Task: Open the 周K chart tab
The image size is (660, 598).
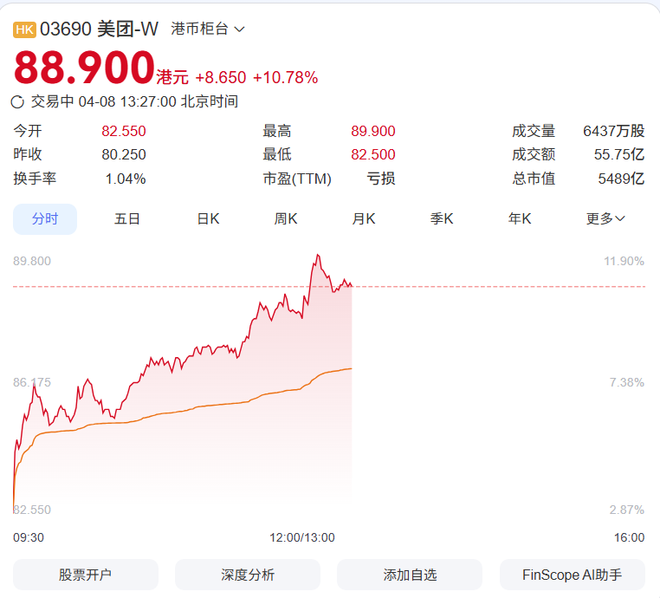Action: pyautogui.click(x=286, y=218)
